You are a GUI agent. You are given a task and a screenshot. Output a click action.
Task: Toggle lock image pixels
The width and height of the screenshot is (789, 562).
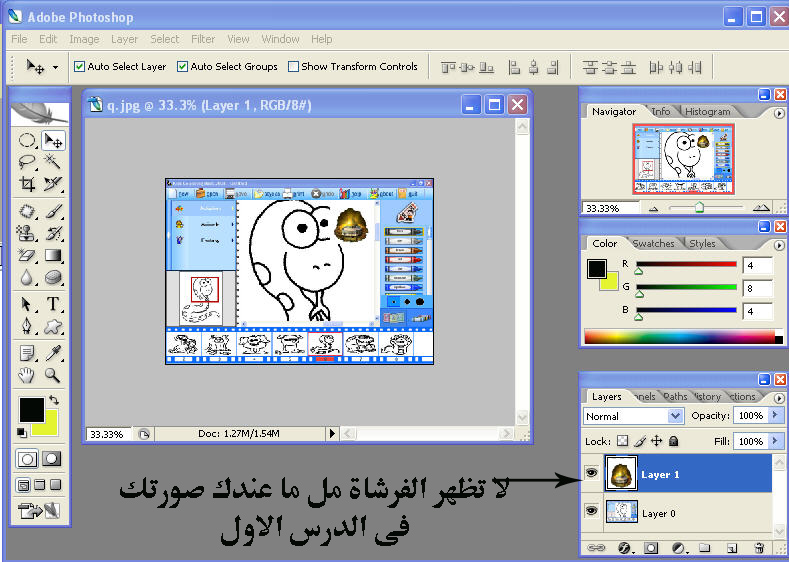640,441
